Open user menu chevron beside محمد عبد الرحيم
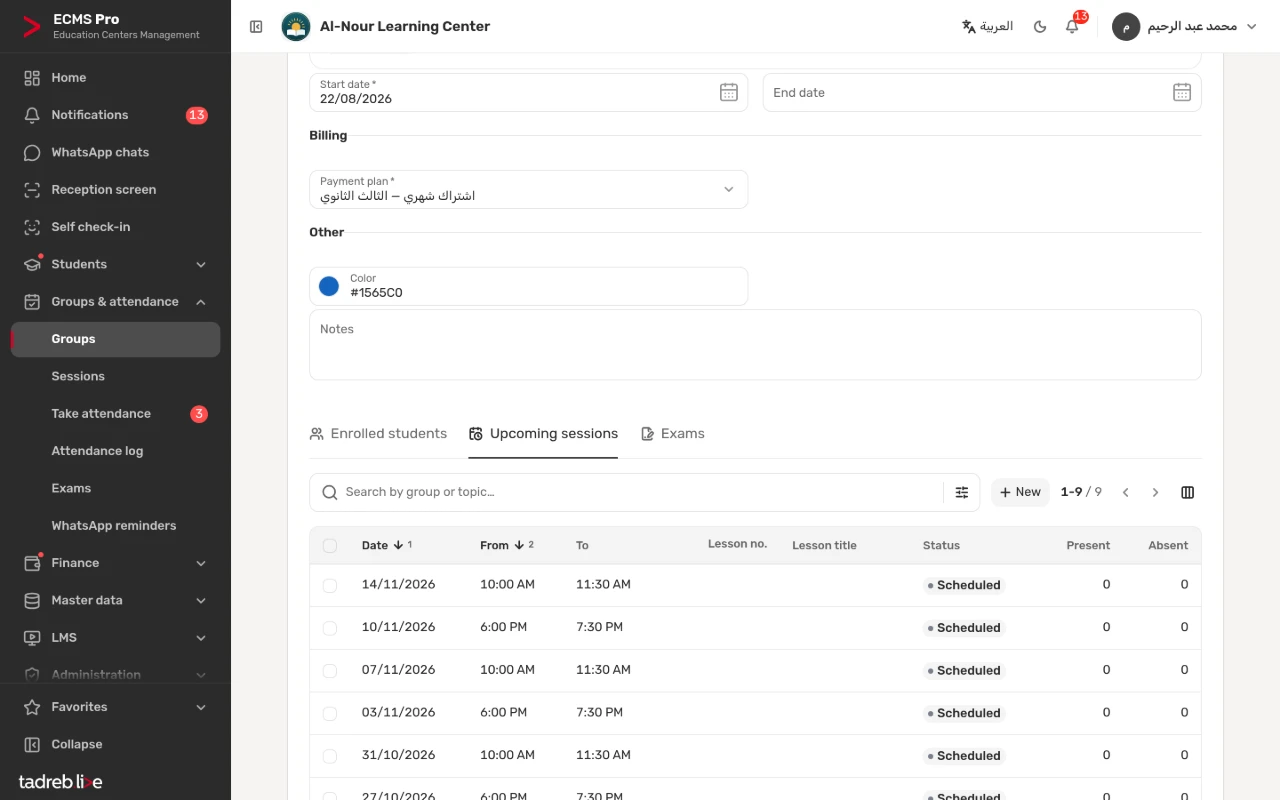 [1251, 27]
